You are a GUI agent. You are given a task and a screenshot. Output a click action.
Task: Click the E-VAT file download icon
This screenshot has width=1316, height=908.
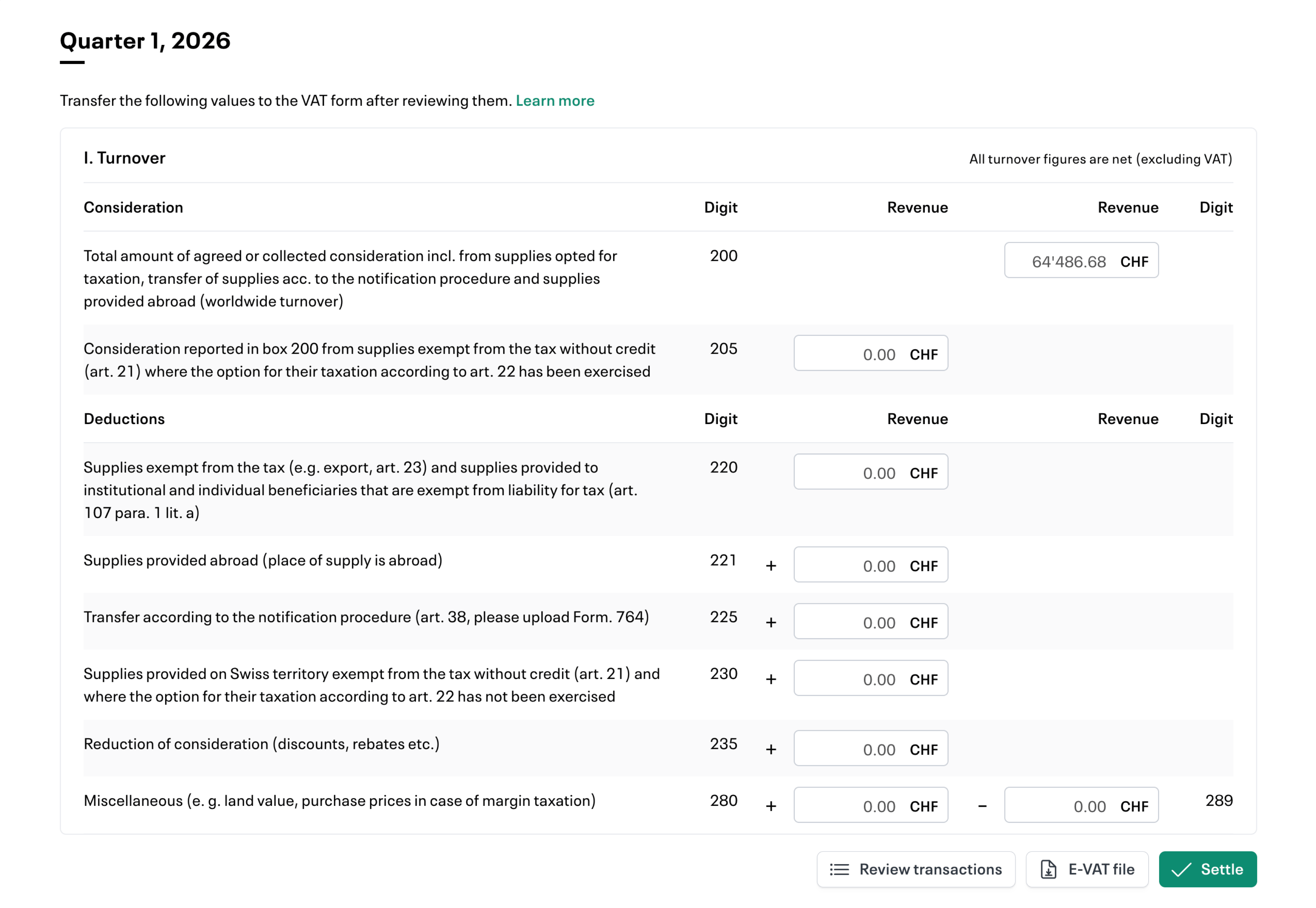1048,869
